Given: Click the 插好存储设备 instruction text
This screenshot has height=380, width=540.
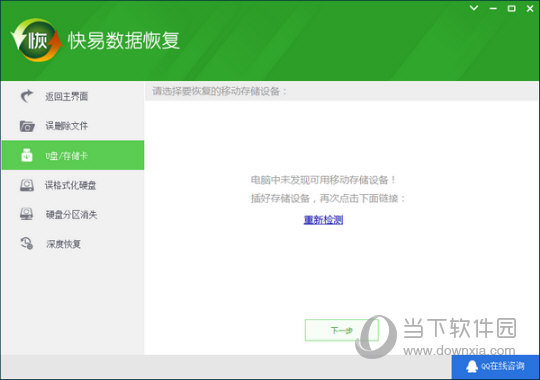Looking at the screenshot, I should 328,198.
